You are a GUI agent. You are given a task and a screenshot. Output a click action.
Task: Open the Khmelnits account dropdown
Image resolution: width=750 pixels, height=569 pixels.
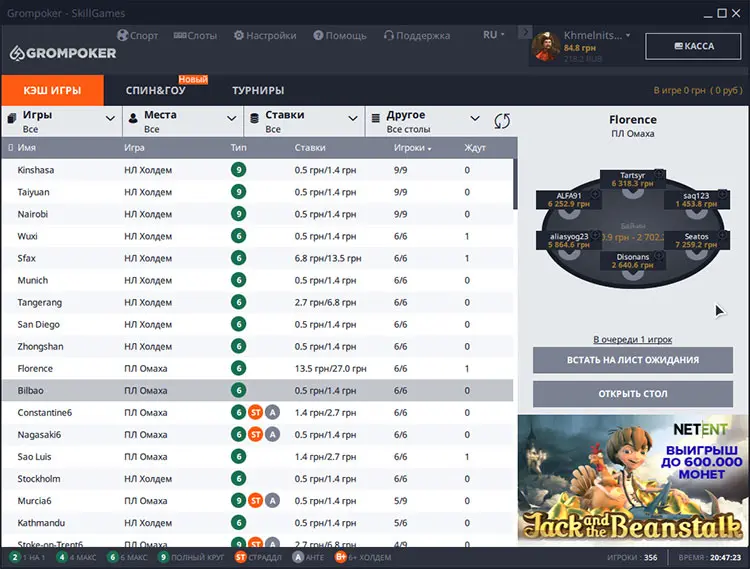pos(597,35)
